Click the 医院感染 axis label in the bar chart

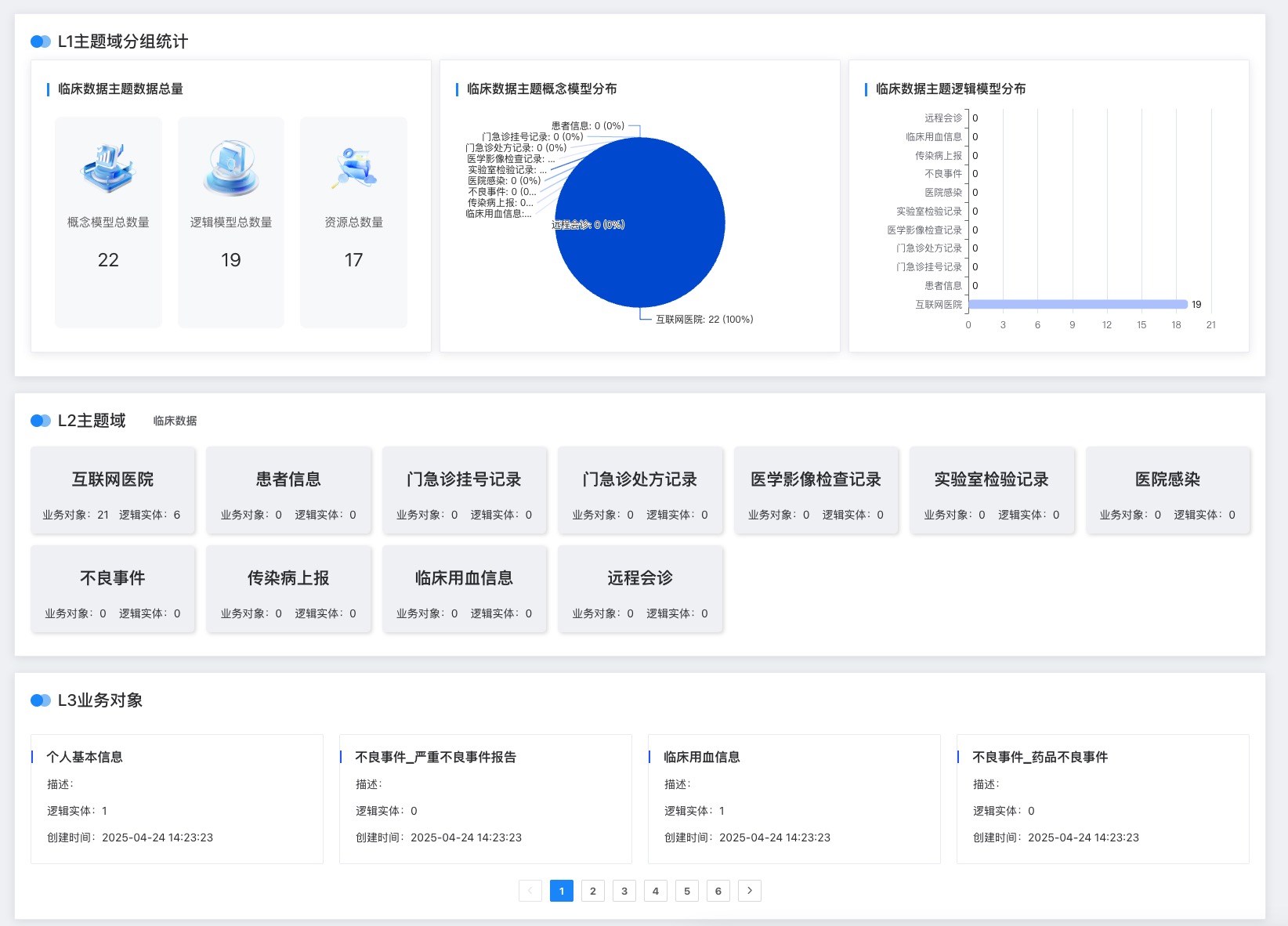pos(943,193)
